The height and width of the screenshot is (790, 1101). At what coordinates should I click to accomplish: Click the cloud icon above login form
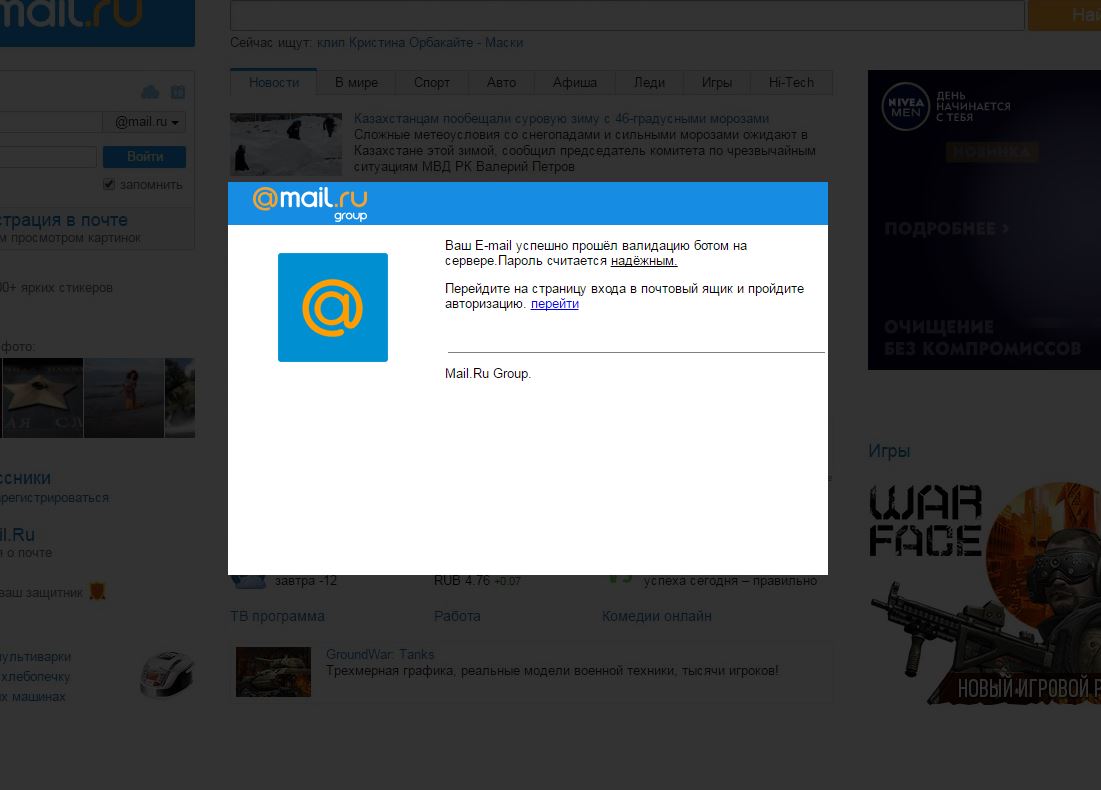(150, 92)
